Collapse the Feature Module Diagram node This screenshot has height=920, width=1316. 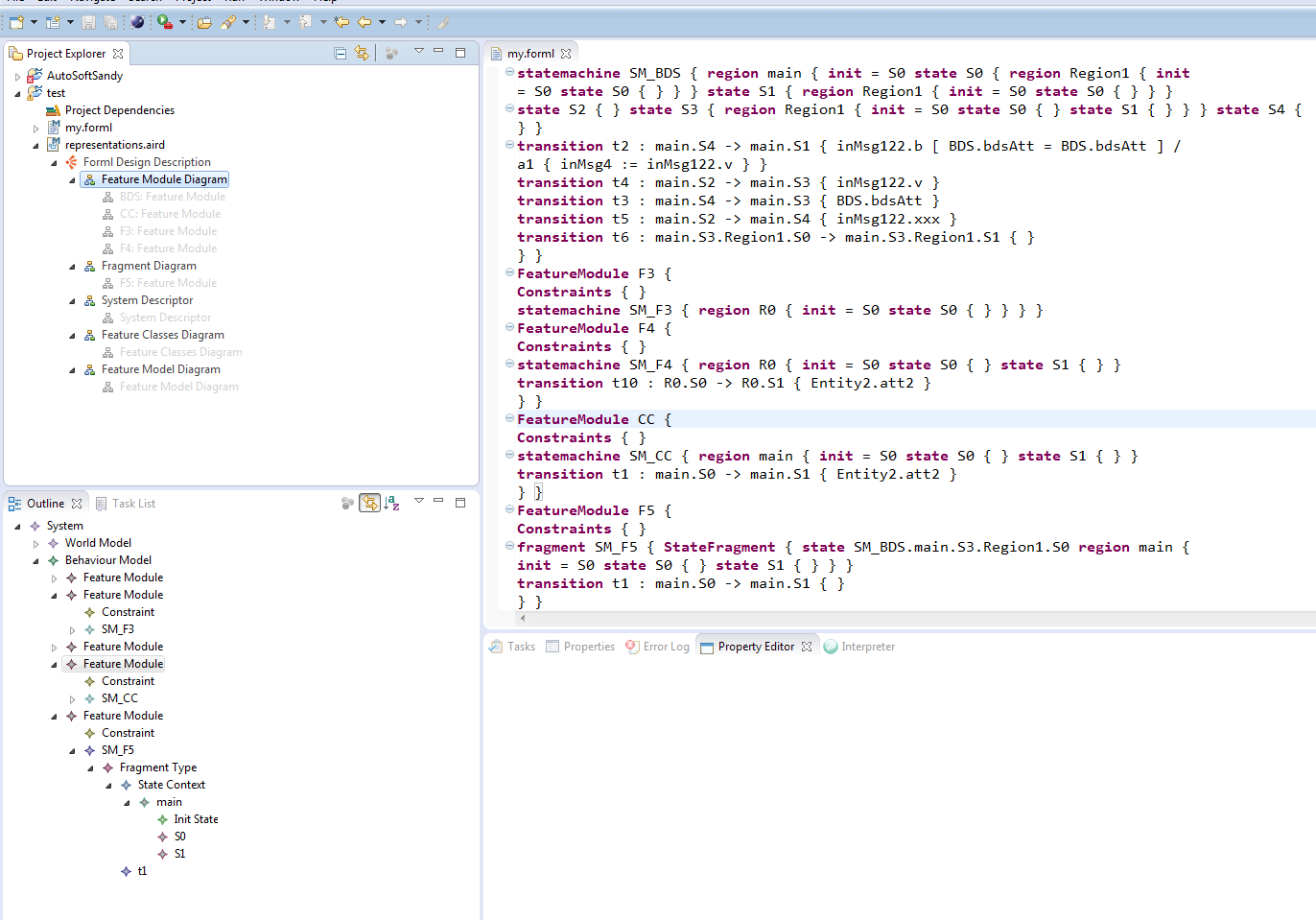(72, 180)
